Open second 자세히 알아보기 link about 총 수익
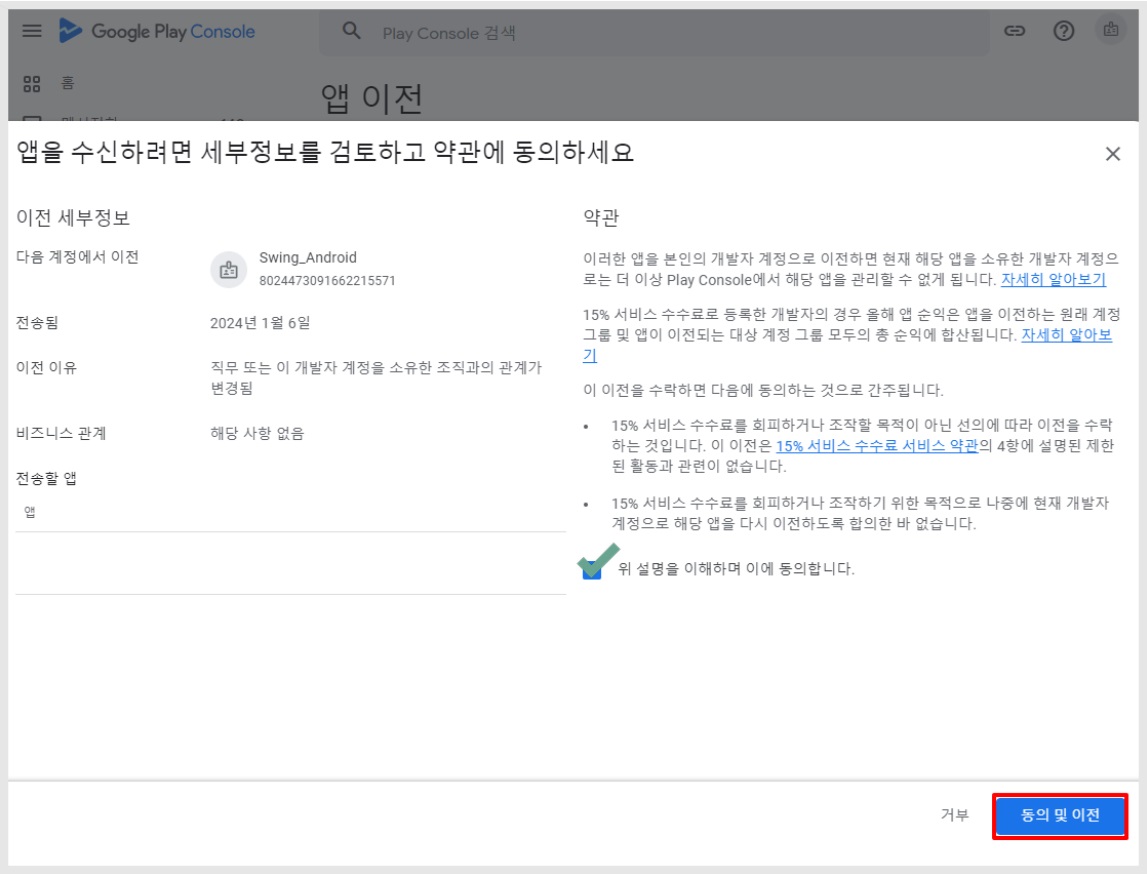 pos(1067,335)
